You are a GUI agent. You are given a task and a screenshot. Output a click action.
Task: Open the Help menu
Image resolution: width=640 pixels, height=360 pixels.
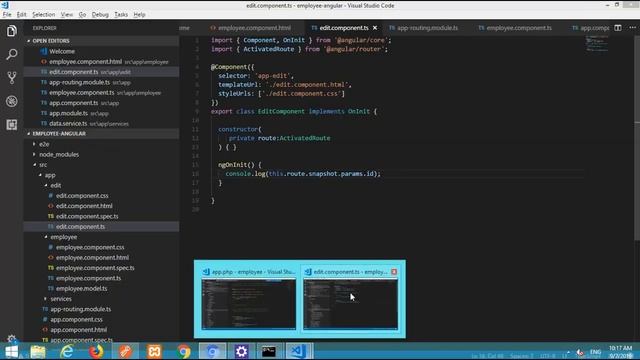coord(139,14)
